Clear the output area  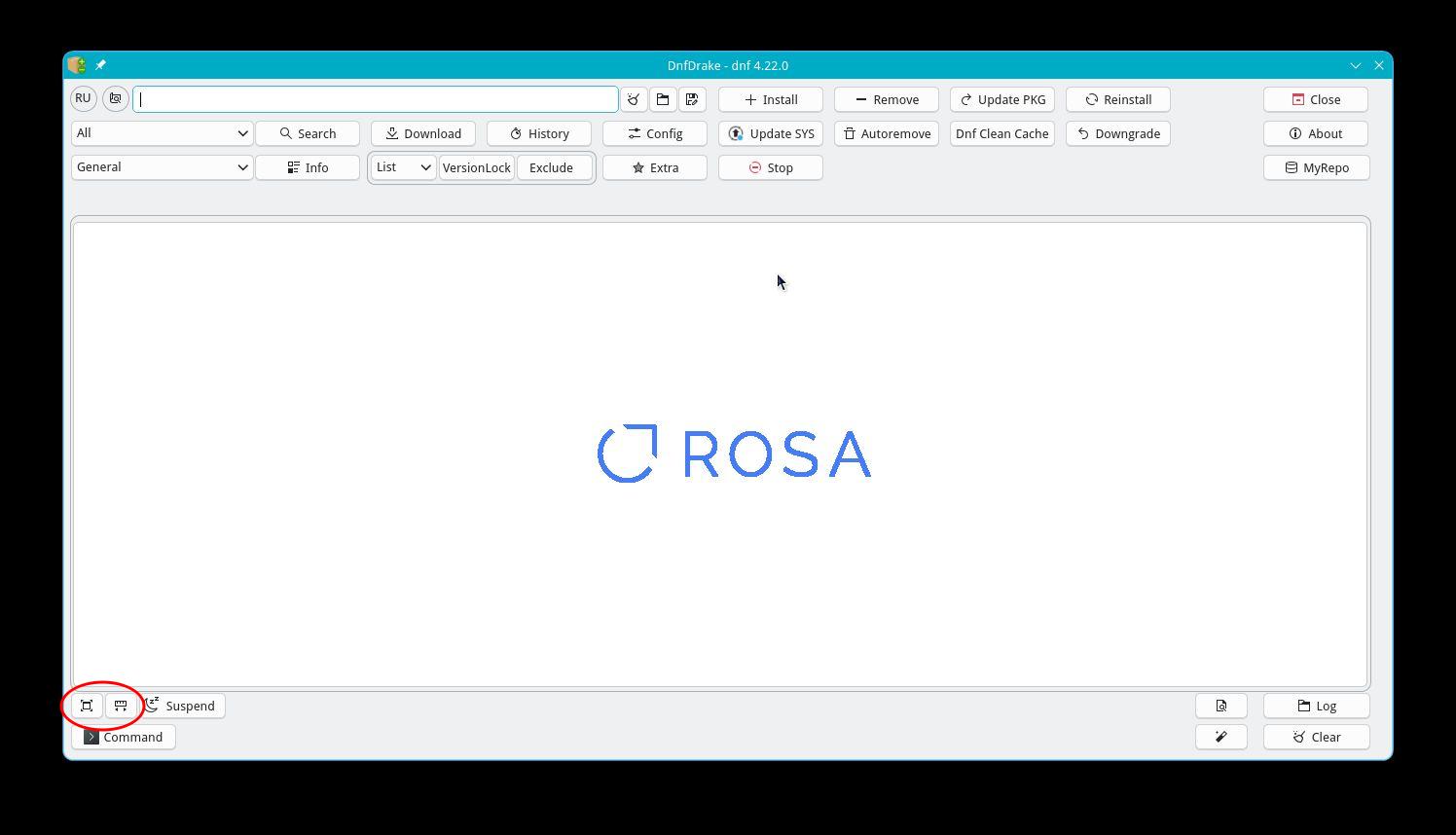pyautogui.click(x=1316, y=737)
